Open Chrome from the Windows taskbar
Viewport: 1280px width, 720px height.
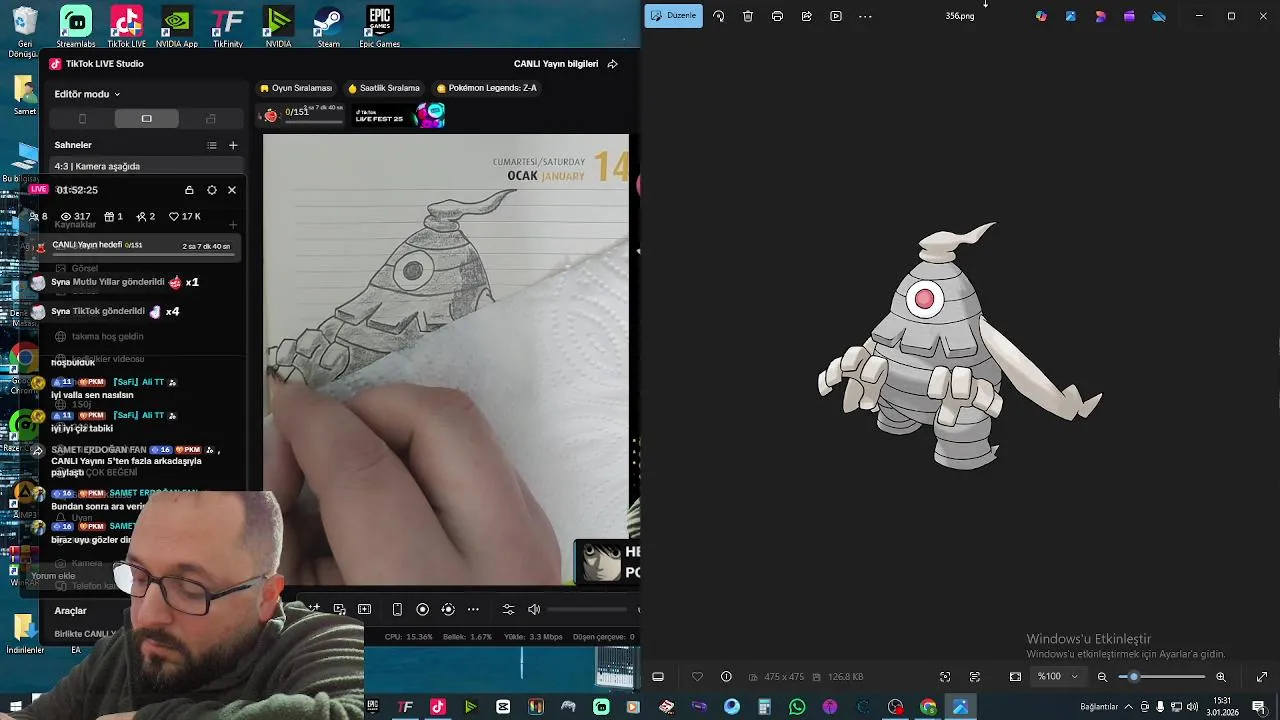(928, 707)
